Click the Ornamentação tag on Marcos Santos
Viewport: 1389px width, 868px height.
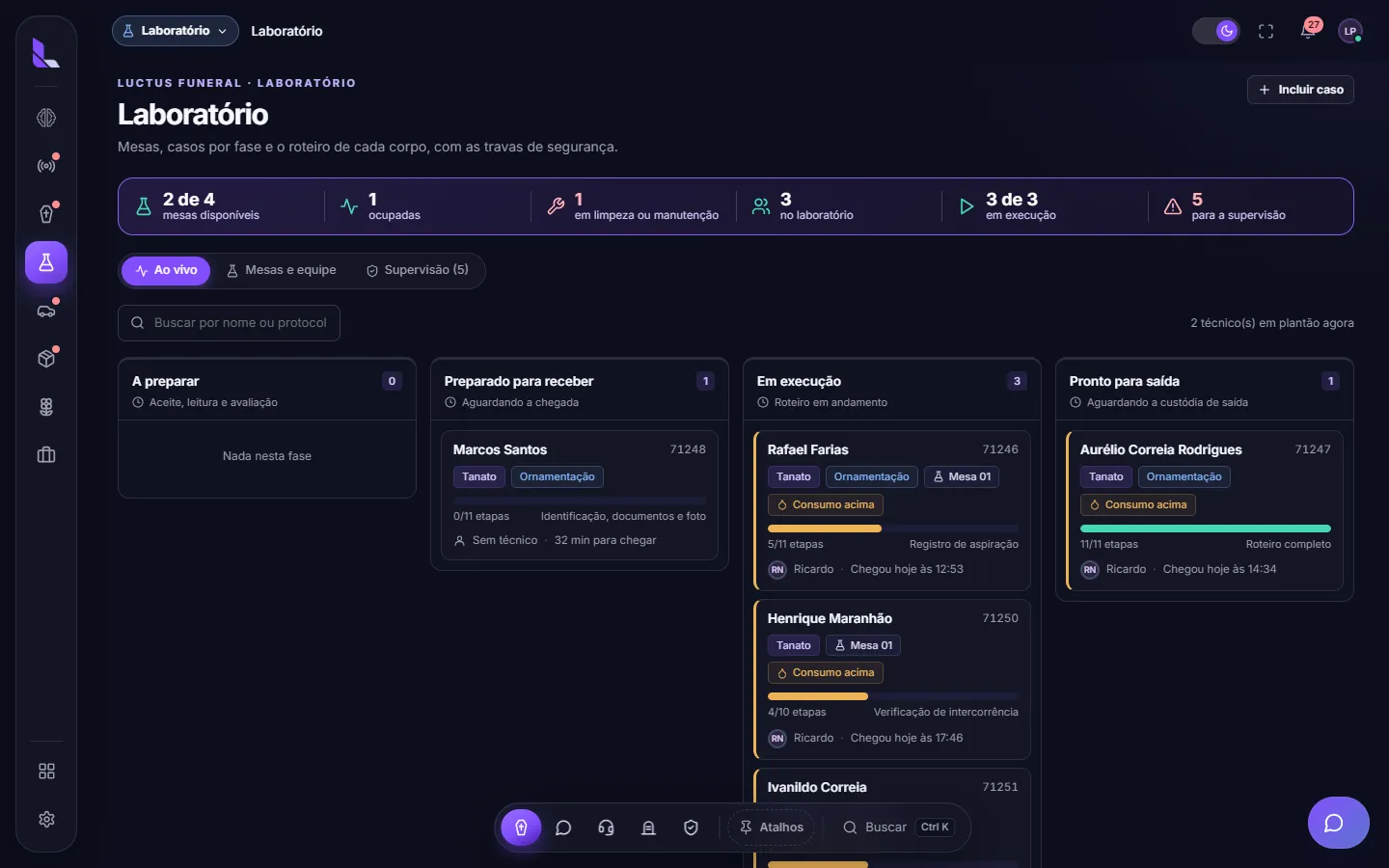pos(558,476)
